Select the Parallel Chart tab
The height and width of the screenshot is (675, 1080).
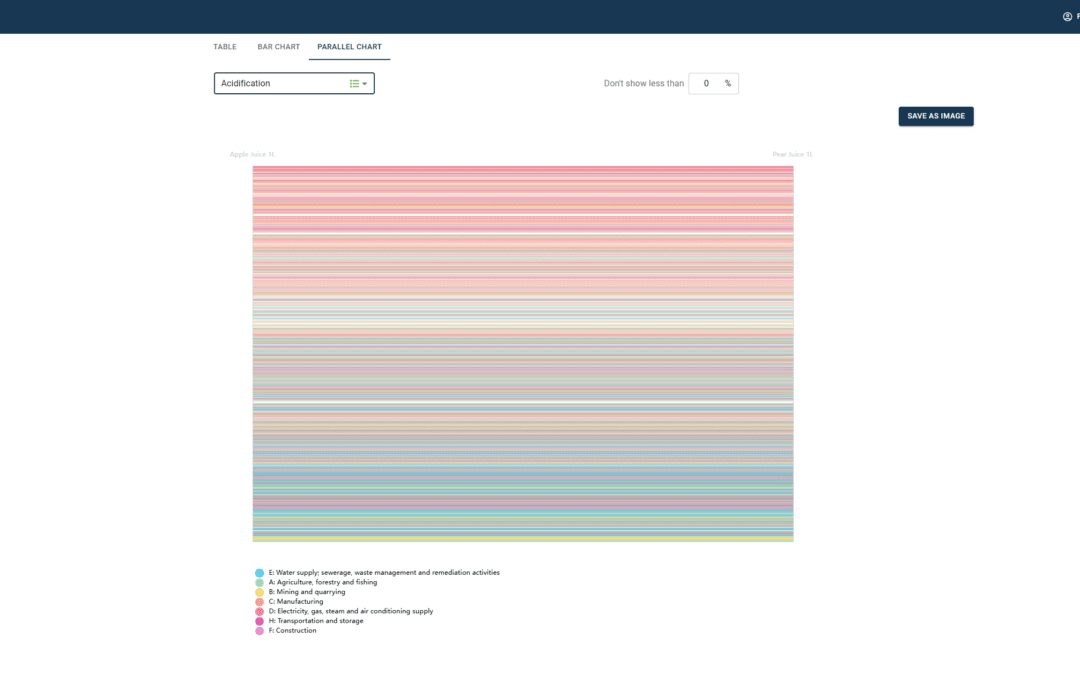click(x=349, y=47)
